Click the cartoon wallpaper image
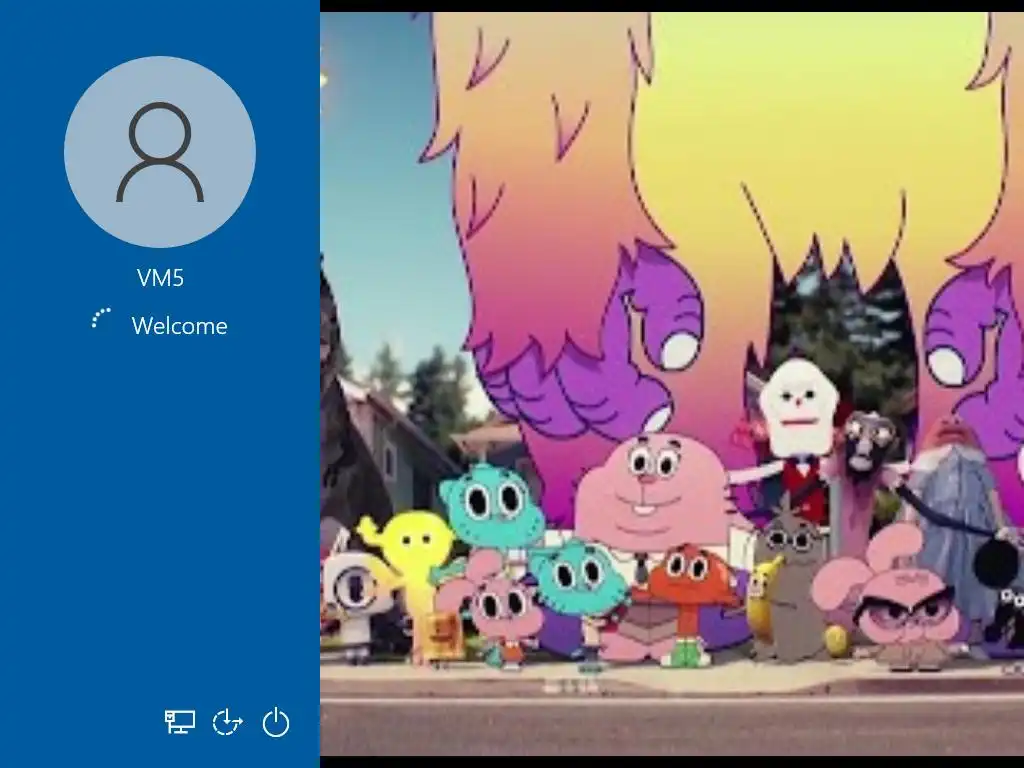This screenshot has width=1024, height=768. coord(672,384)
